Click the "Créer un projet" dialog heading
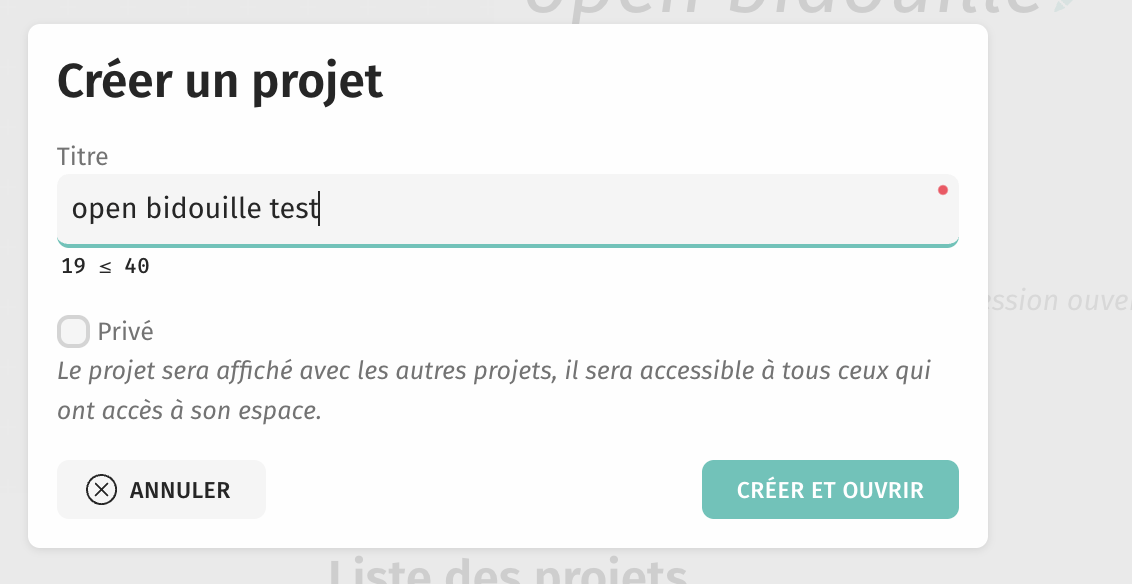Screen dimensions: 1132x584 220,80
